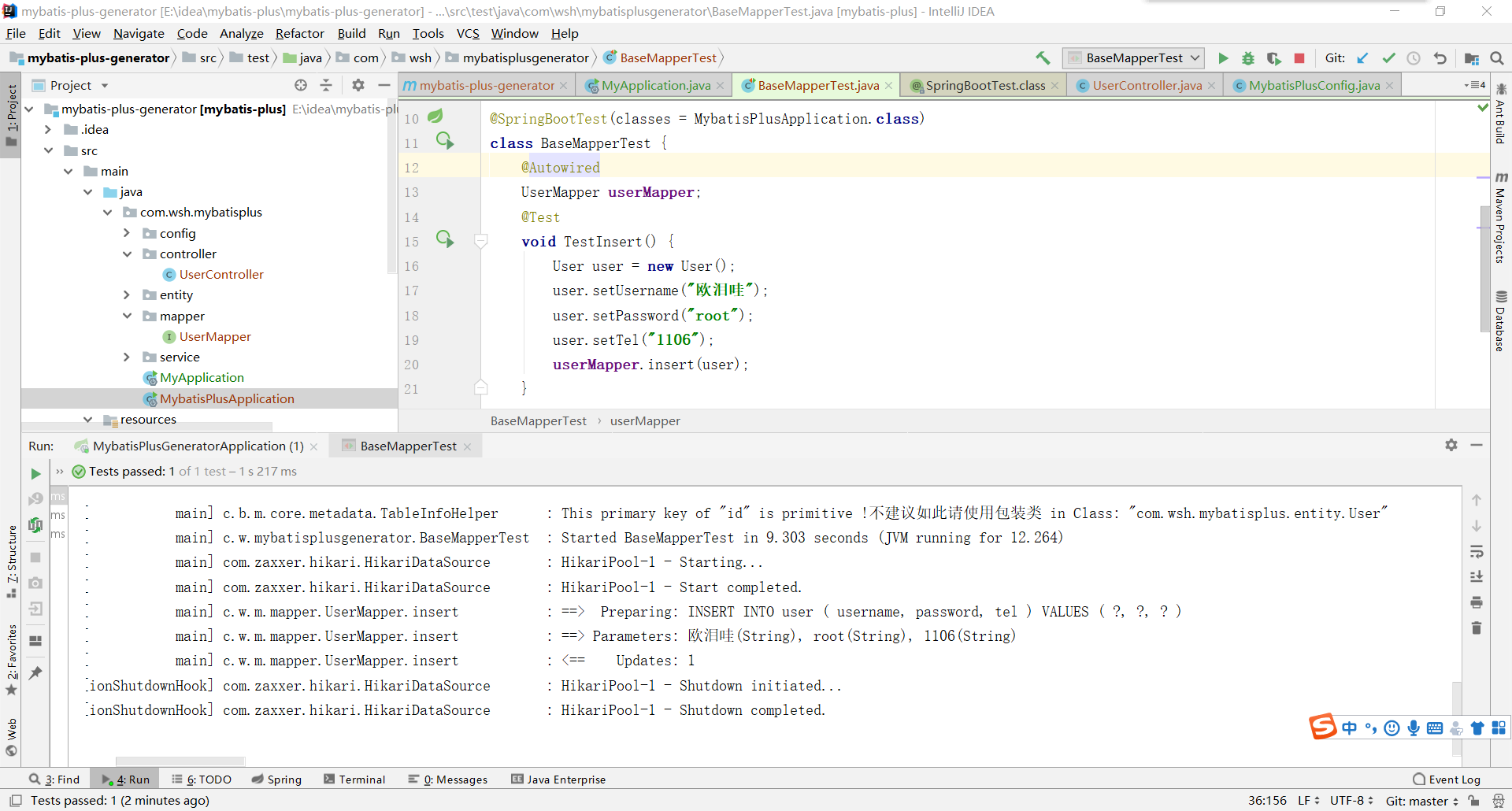The image size is (1512, 811).
Task: Show hidden editor tabs dropdown
Action: 1475,85
